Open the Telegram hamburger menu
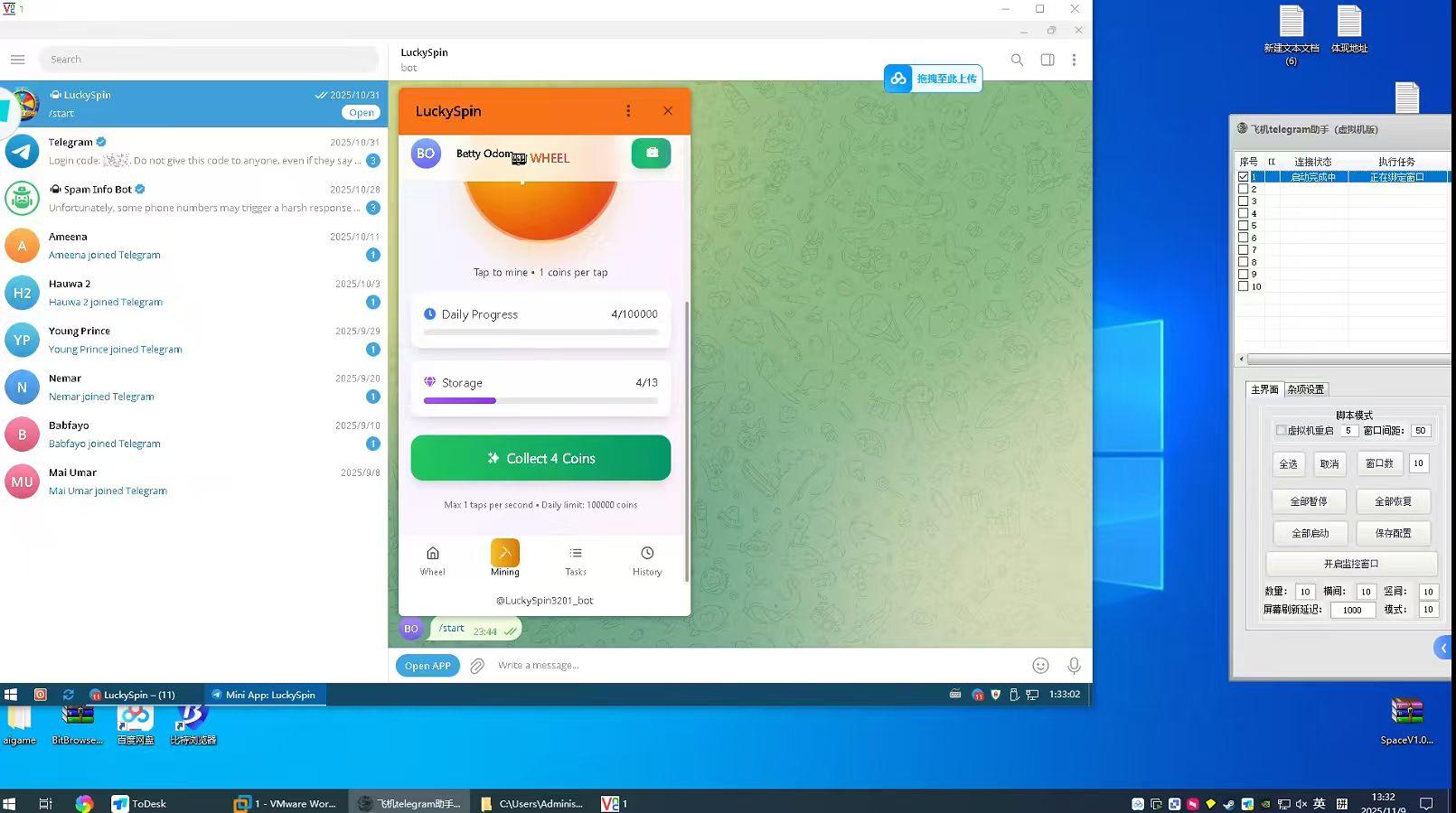 click(17, 60)
